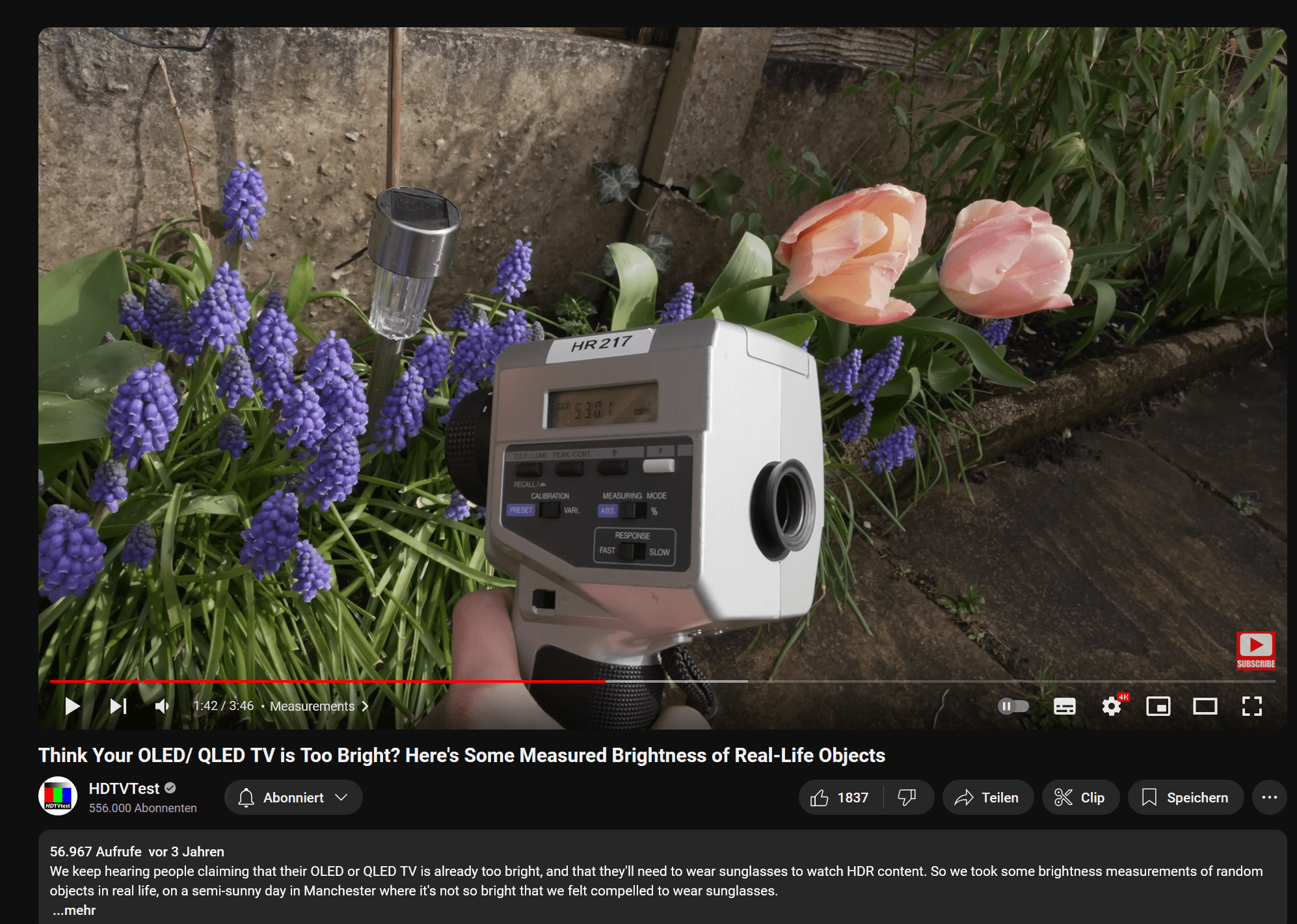Expand description with ...mehr
This screenshot has width=1297, height=924.
(x=74, y=910)
